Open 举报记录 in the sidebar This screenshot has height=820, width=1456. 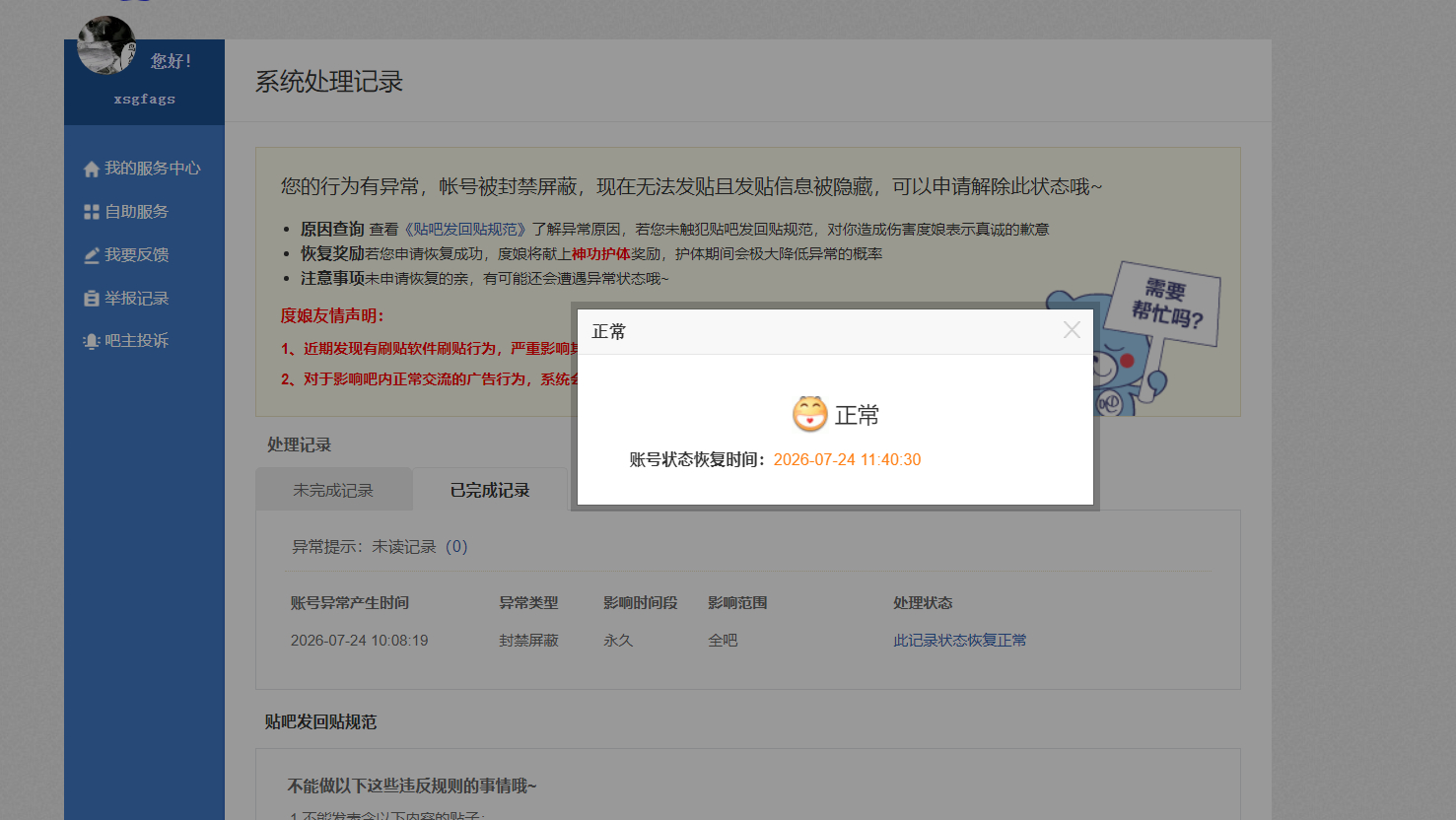(x=137, y=298)
